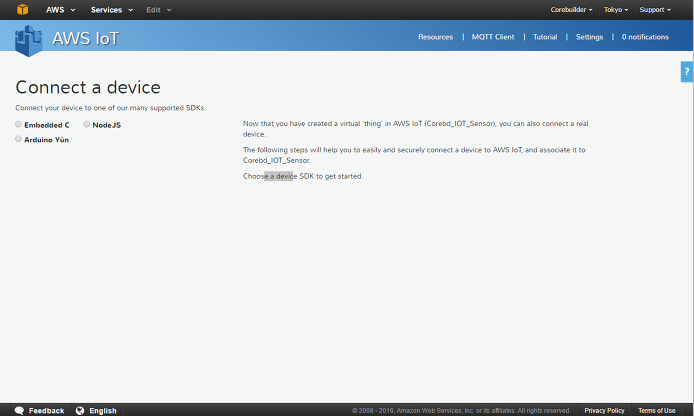This screenshot has width=694, height=416.
Task: Open the Privacy Policy link
Action: tap(604, 411)
